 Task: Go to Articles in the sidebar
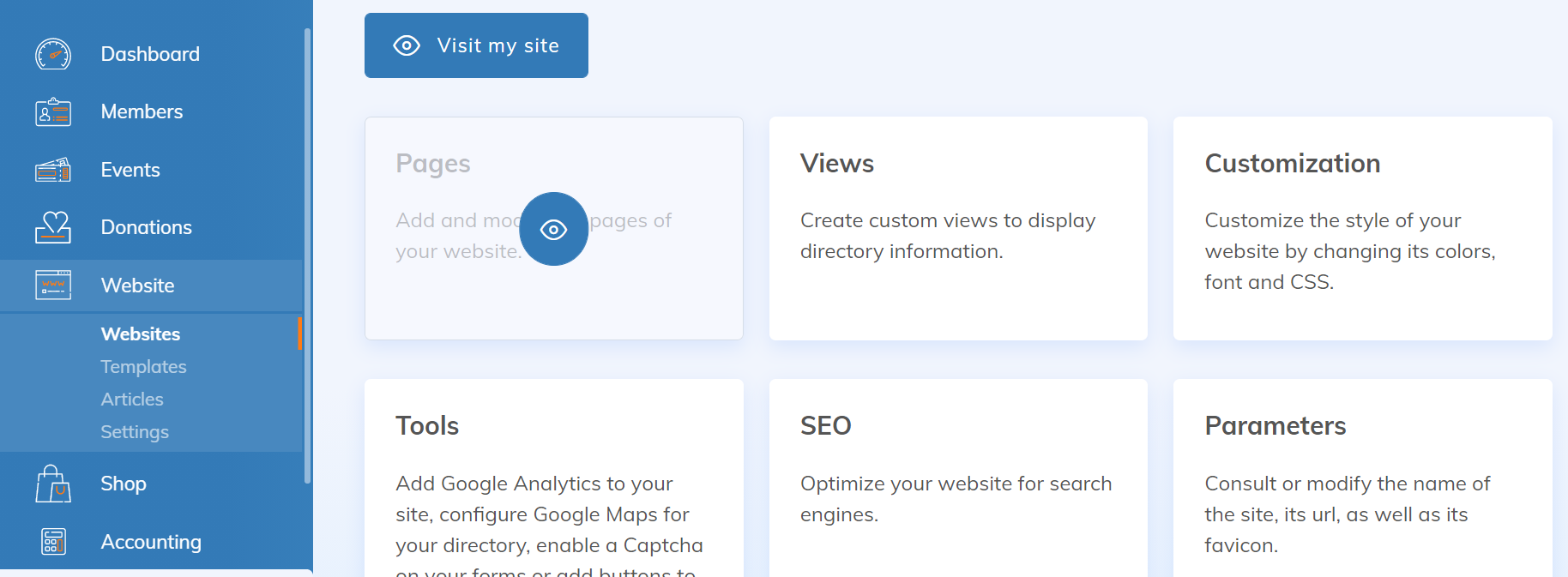[x=132, y=400]
